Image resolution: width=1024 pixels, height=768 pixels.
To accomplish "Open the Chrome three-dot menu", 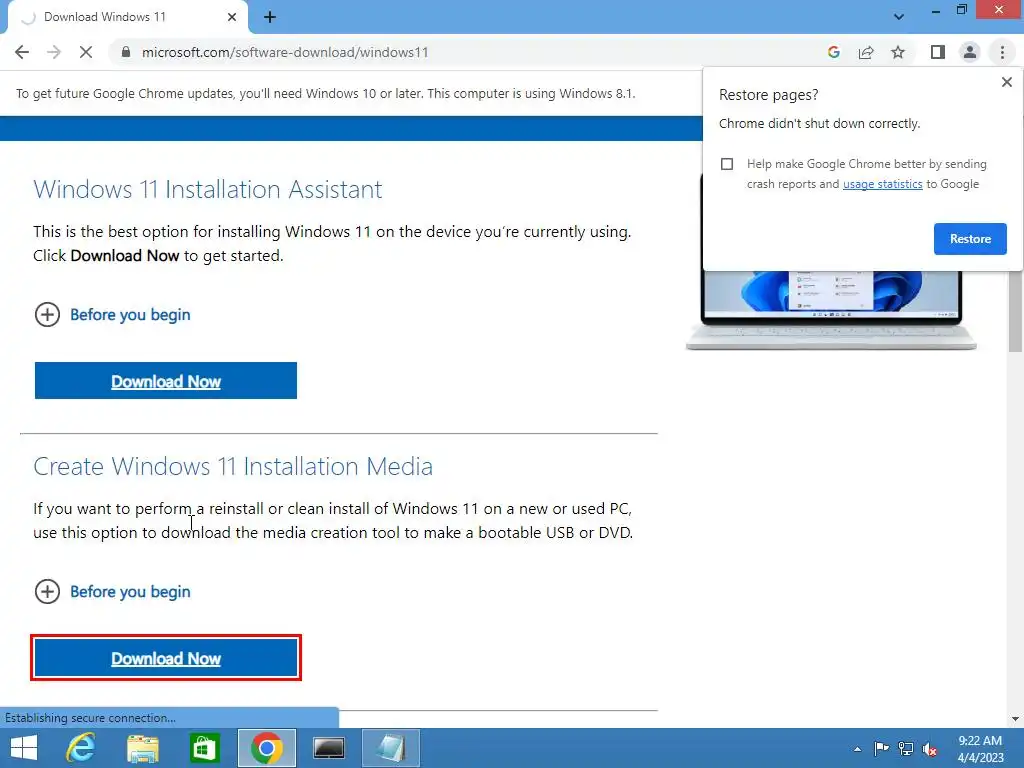I will point(1002,52).
